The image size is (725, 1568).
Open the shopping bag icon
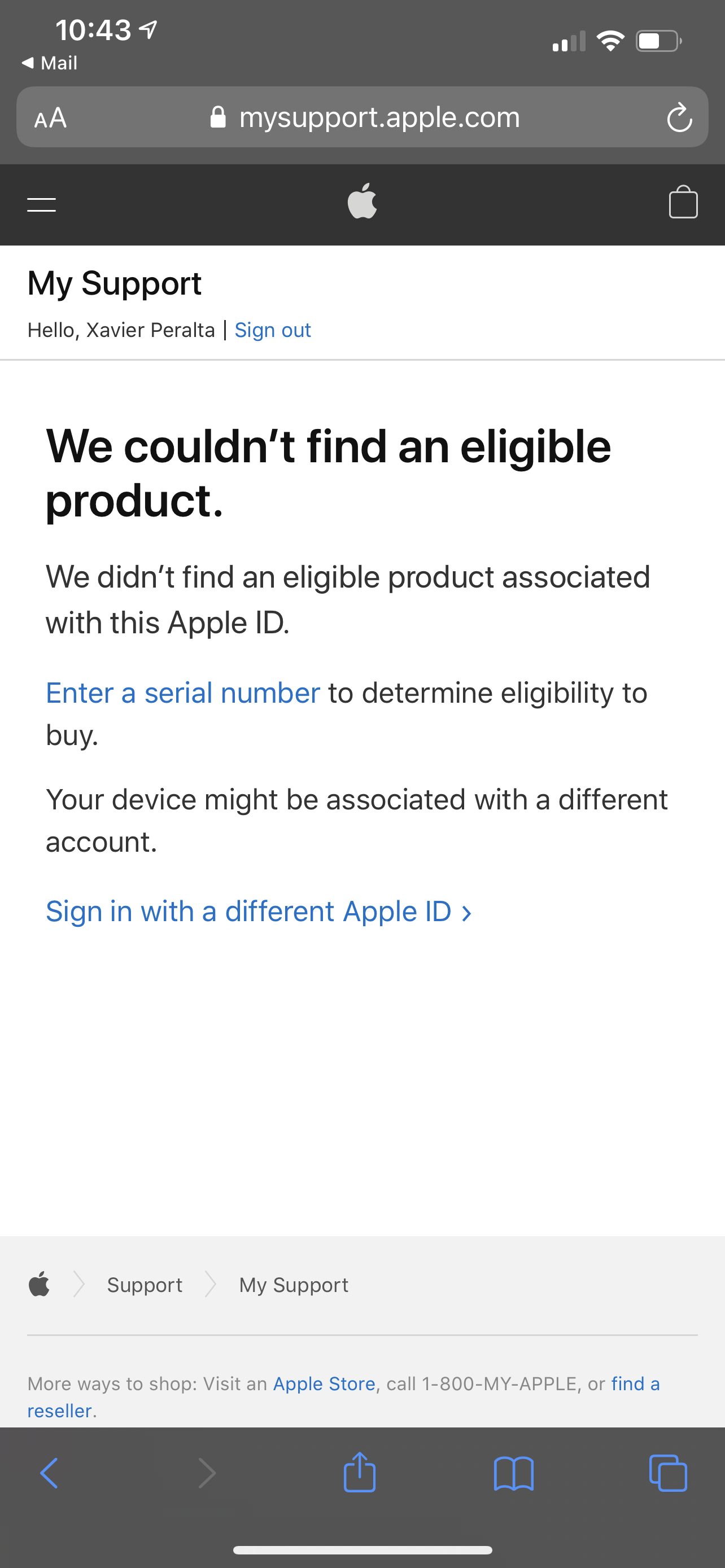click(x=683, y=202)
